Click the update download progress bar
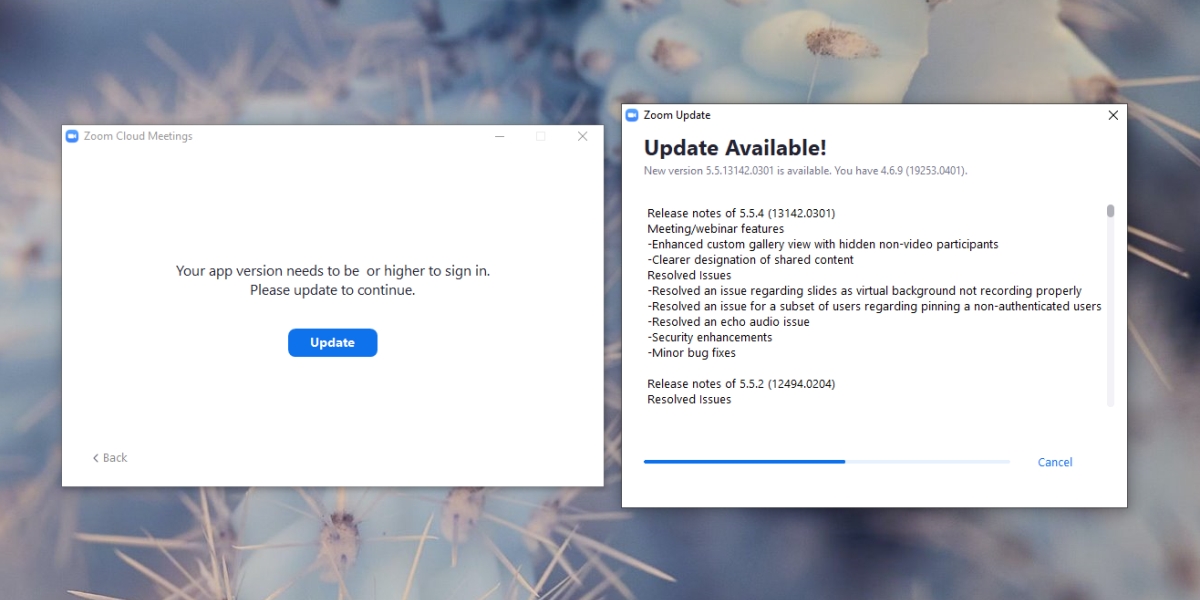 (x=826, y=462)
